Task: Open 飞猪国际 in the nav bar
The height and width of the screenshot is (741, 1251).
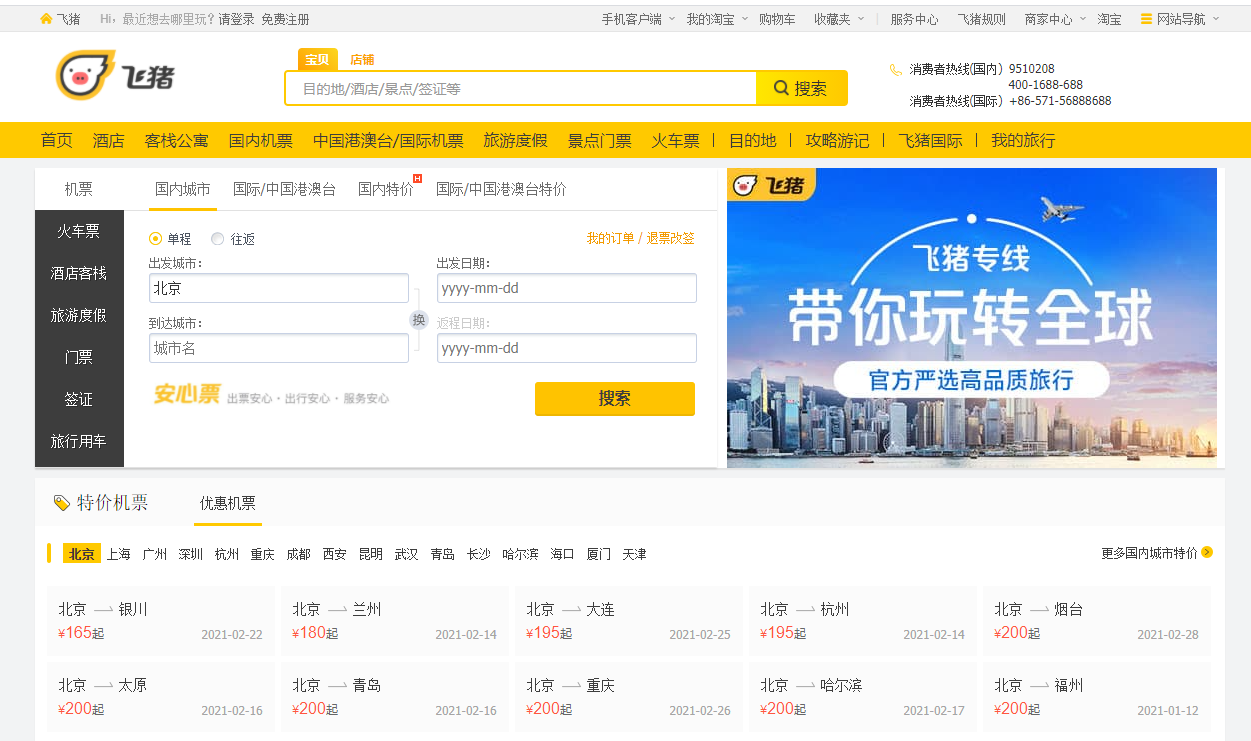Action: (931, 140)
